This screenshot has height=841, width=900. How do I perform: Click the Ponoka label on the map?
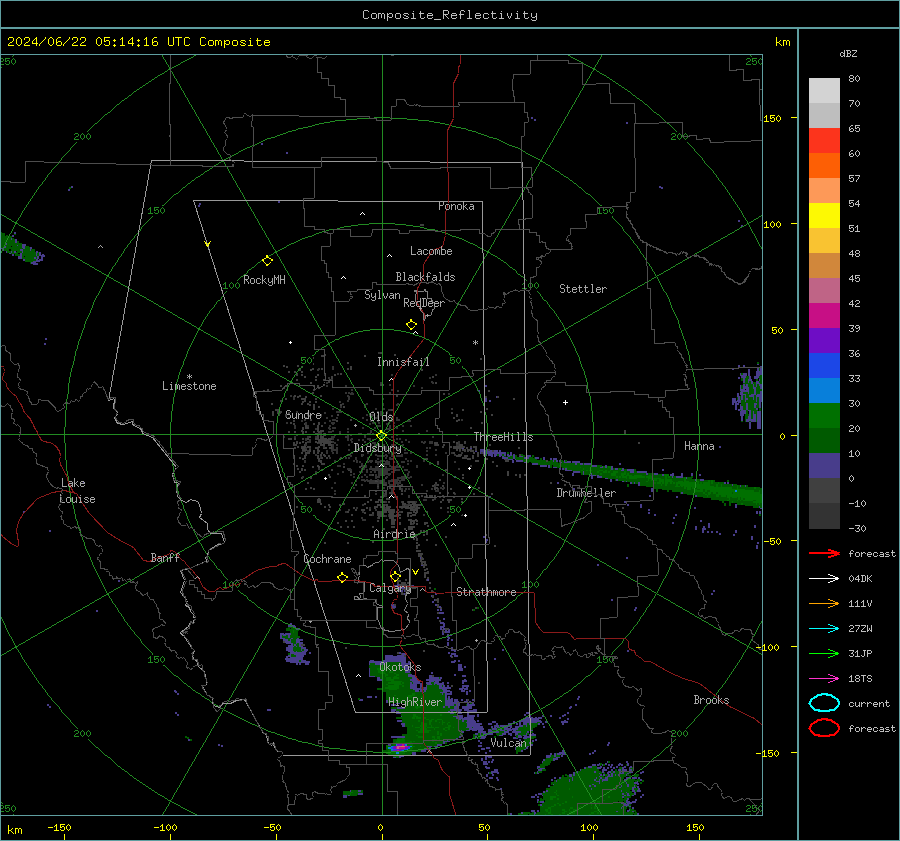pyautogui.click(x=456, y=206)
